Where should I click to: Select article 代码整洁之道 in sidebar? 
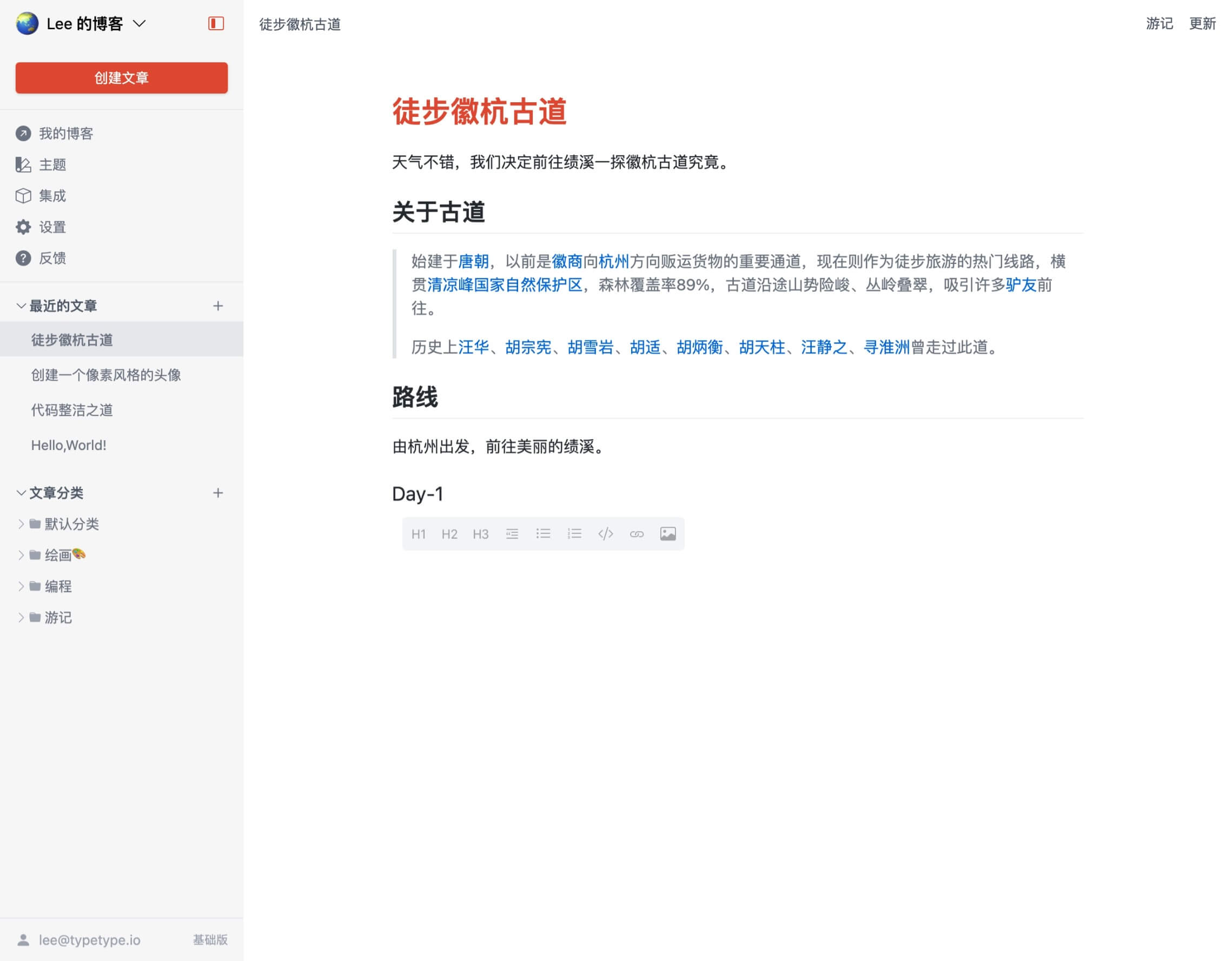[x=71, y=410]
